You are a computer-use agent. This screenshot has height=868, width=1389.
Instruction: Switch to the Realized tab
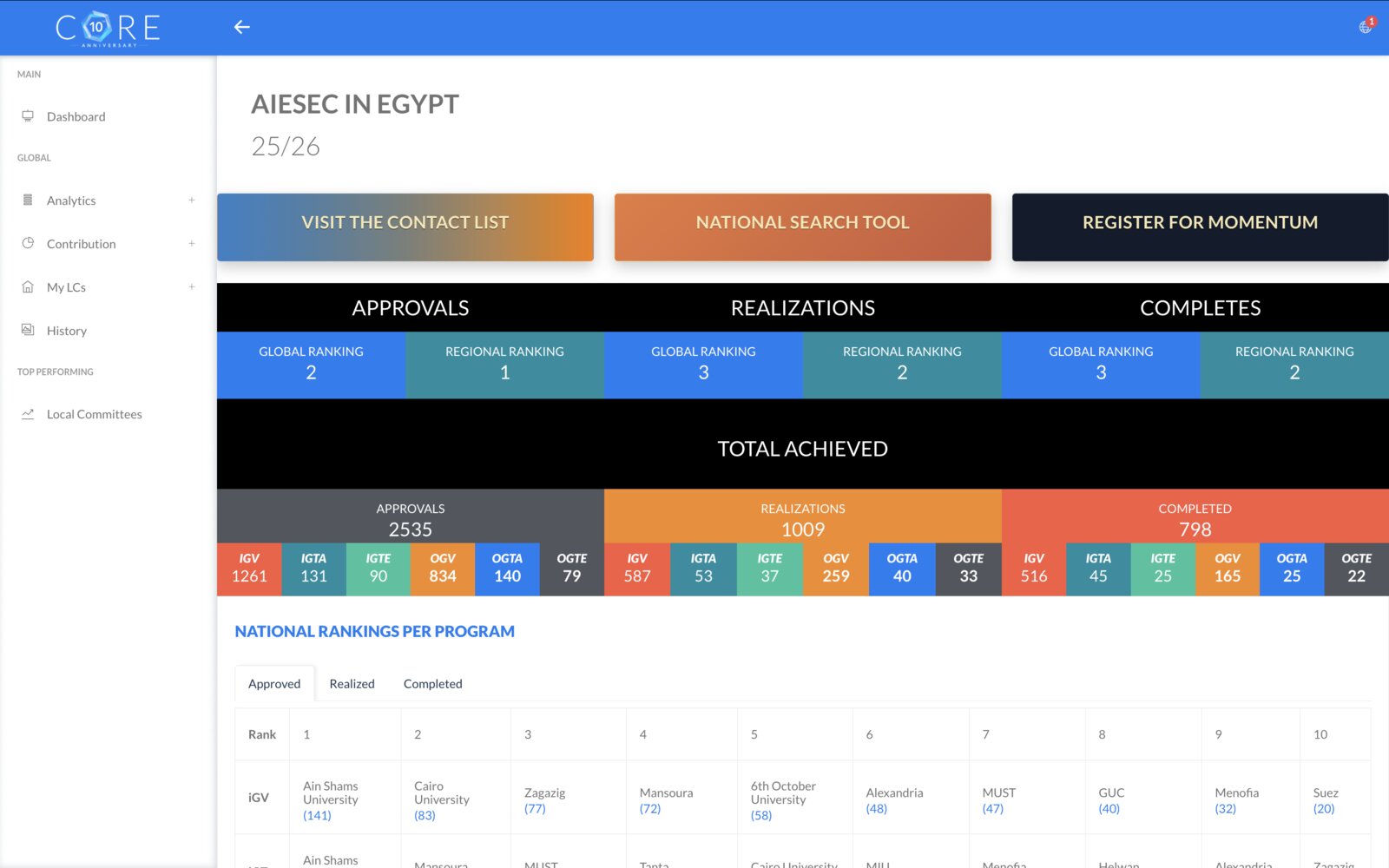coord(352,684)
